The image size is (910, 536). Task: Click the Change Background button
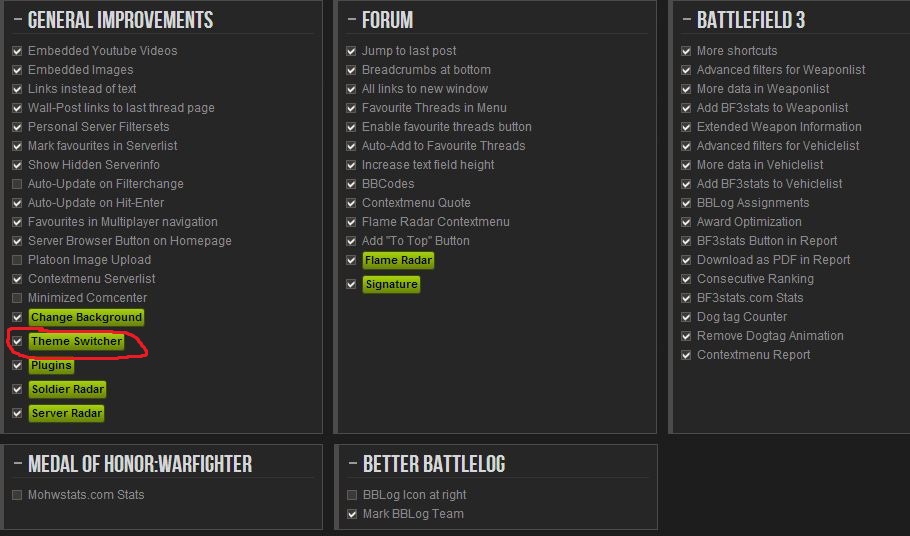(x=86, y=318)
